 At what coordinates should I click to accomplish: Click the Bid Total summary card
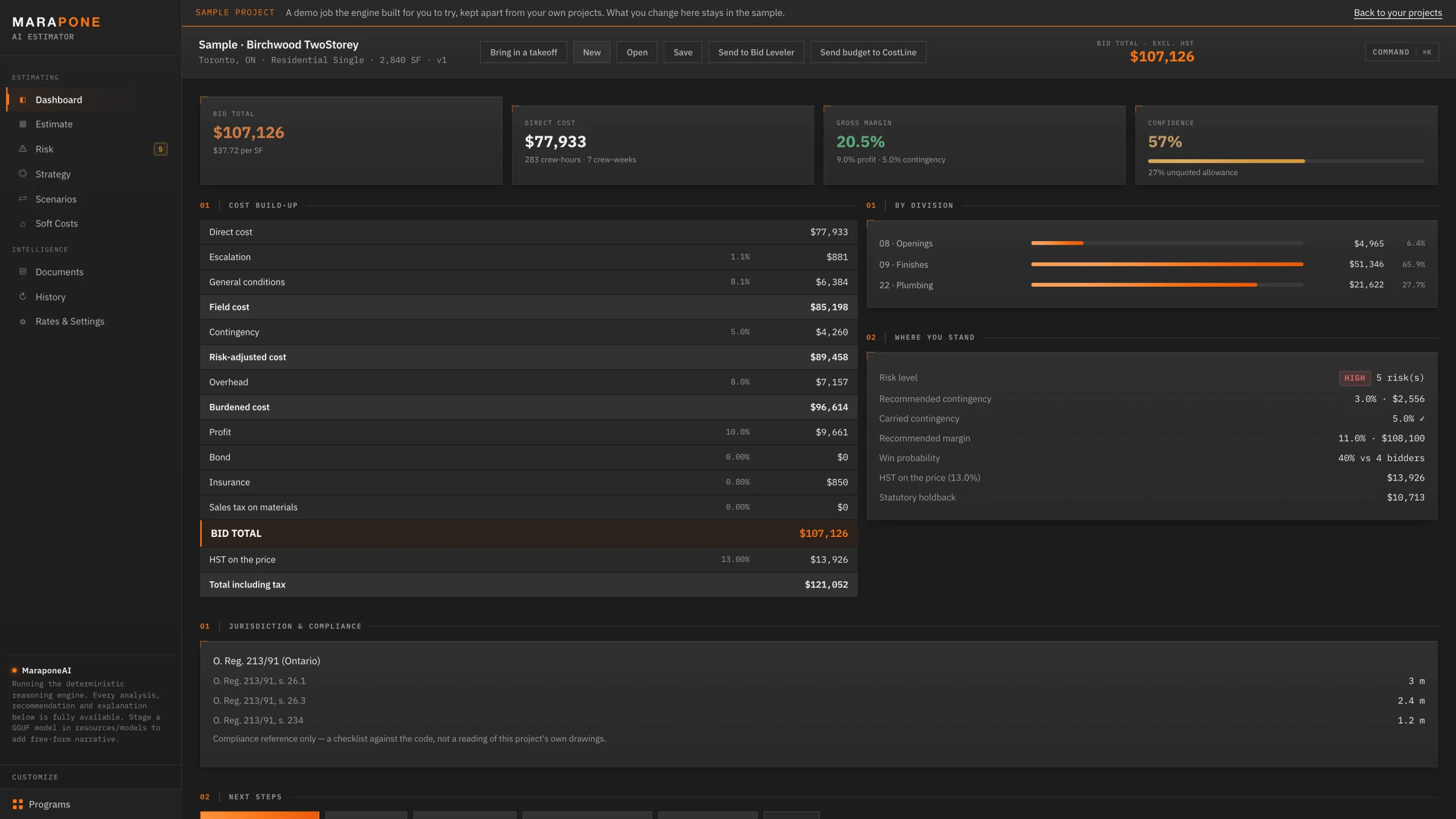pyautogui.click(x=351, y=140)
